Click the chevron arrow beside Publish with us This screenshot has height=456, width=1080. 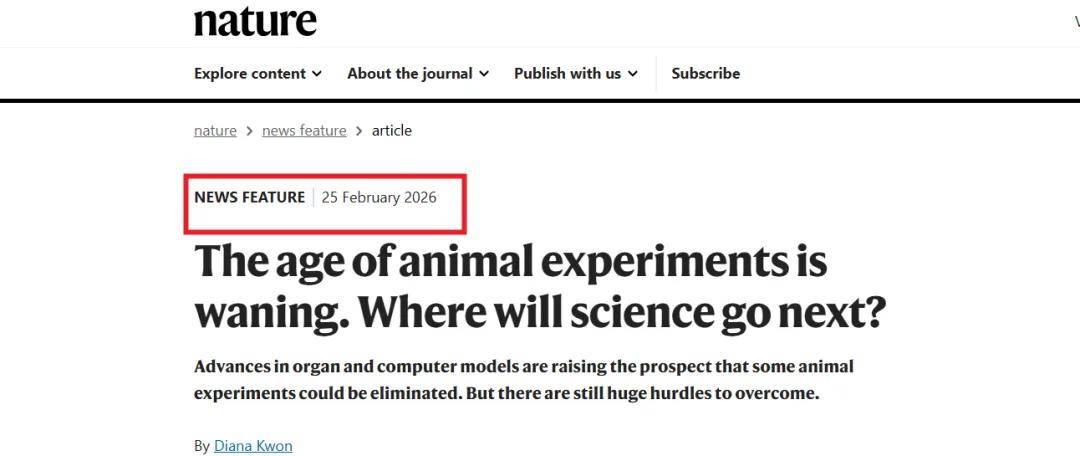click(x=633, y=74)
